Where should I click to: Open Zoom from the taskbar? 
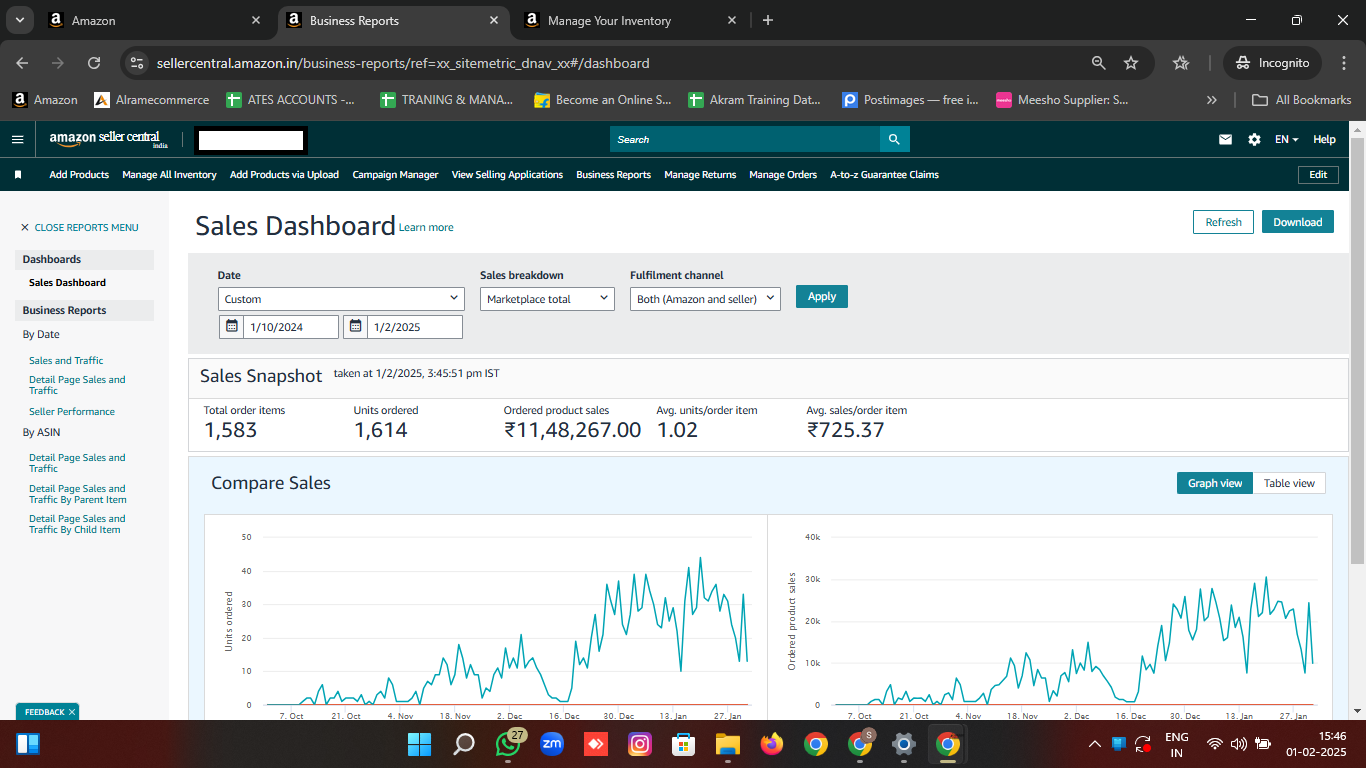tap(552, 744)
